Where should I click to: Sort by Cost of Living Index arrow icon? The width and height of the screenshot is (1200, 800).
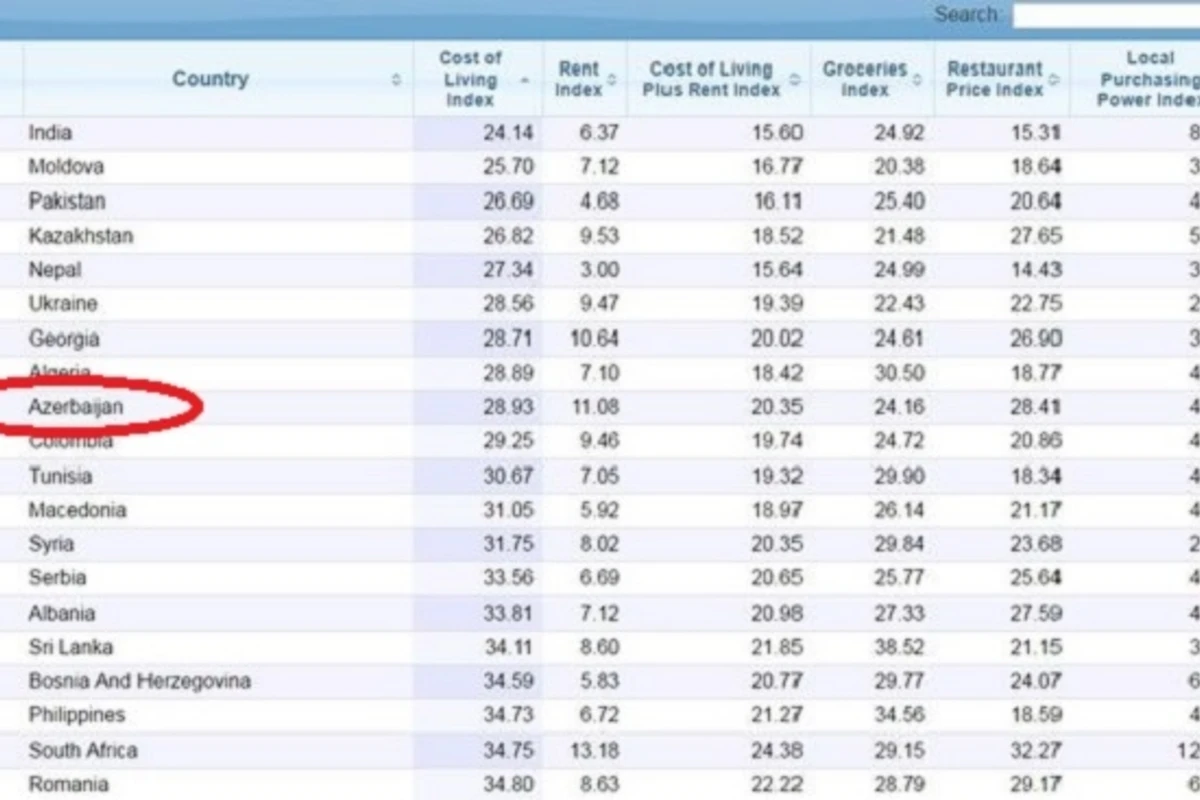[525, 79]
